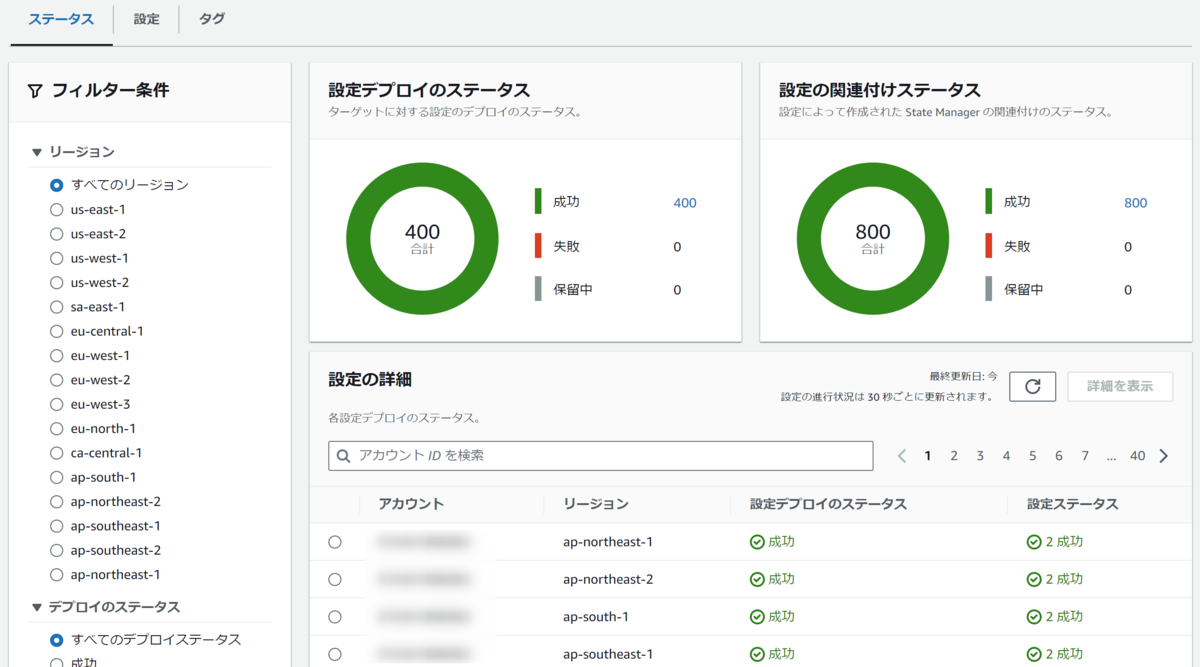Click green 成功 swatch in deploy status legend
This screenshot has height=667, width=1200.
coord(538,201)
